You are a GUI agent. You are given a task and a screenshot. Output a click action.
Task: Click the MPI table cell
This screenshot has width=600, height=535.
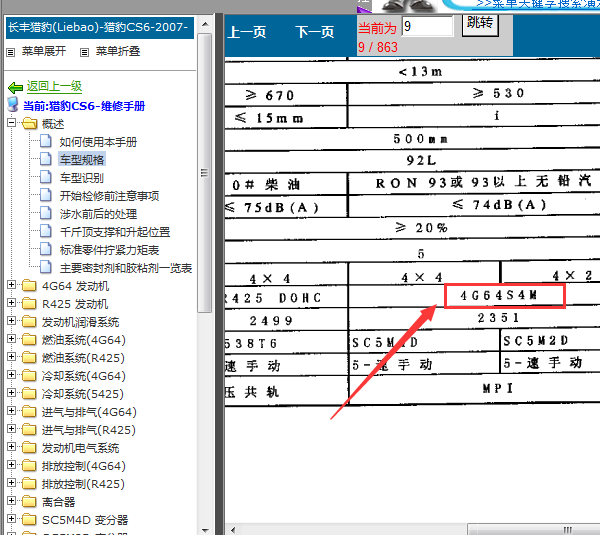tap(497, 389)
